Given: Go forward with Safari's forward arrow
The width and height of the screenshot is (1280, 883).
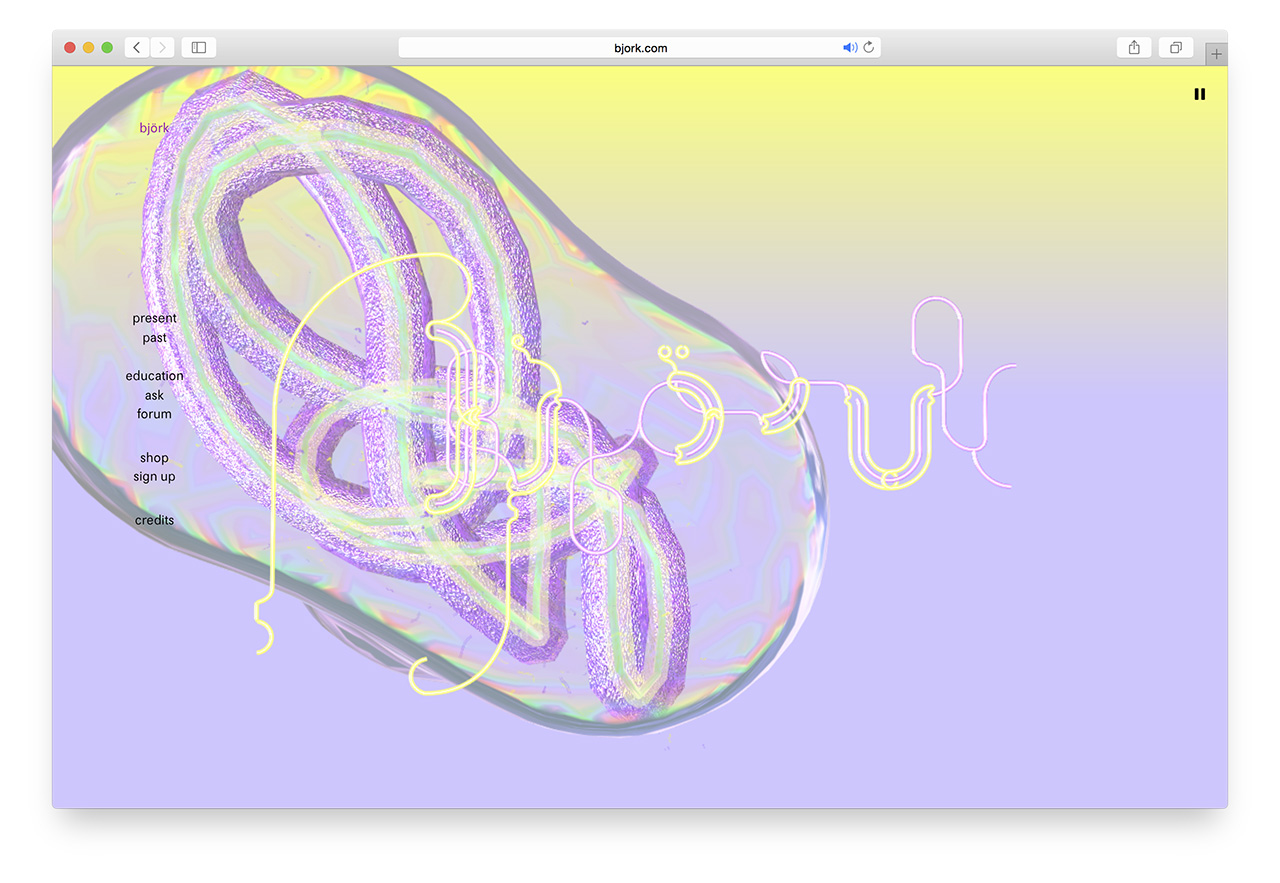Looking at the screenshot, I should [x=162, y=47].
